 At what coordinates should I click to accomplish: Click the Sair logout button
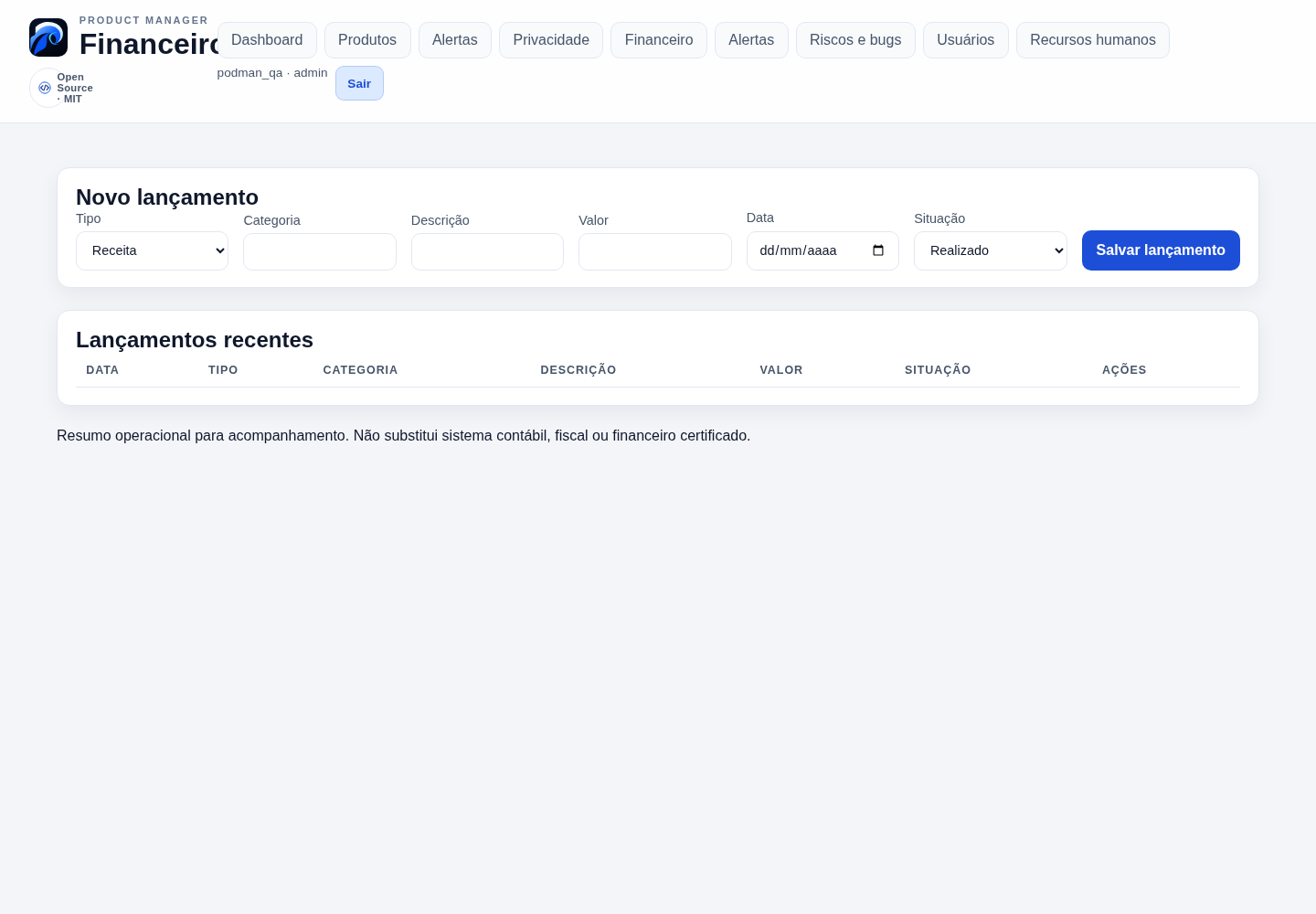point(359,83)
